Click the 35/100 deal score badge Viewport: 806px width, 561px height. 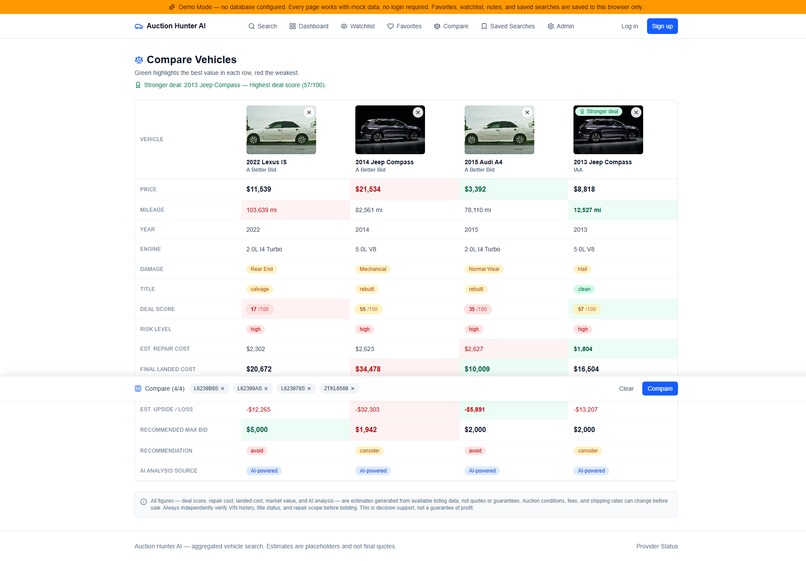[478, 309]
